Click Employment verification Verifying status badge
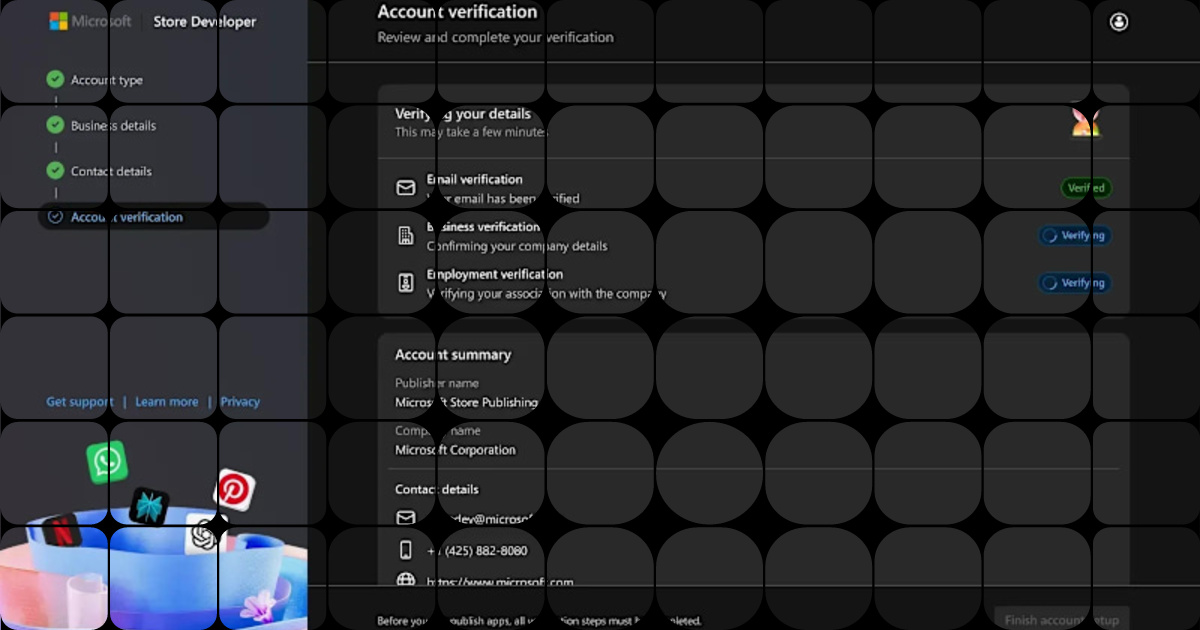Image resolution: width=1200 pixels, height=630 pixels. pos(1075,283)
